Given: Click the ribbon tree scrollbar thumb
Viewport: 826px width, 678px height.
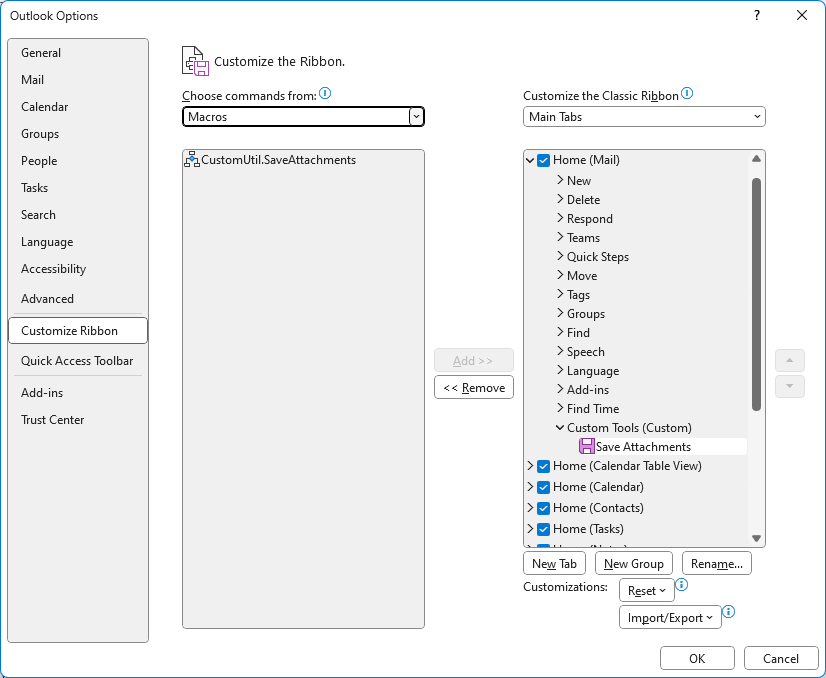Looking at the screenshot, I should coord(756,294).
